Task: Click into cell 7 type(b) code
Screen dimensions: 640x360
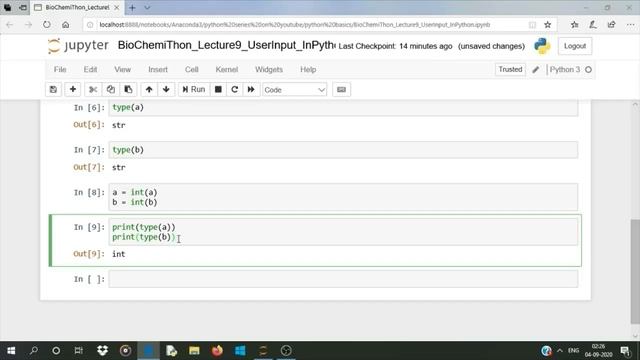Action: tap(343, 150)
